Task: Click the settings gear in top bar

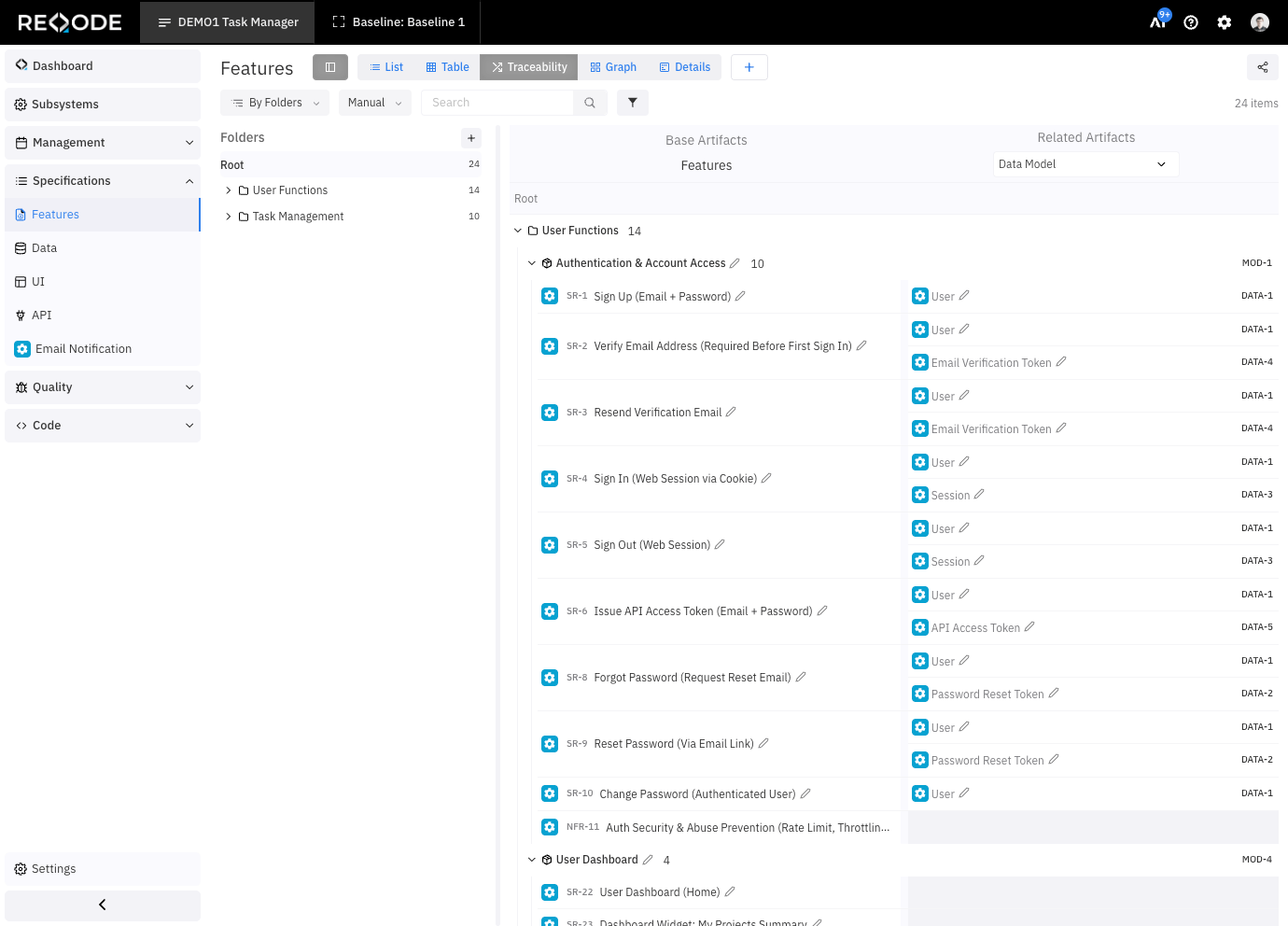Action: click(x=1225, y=22)
